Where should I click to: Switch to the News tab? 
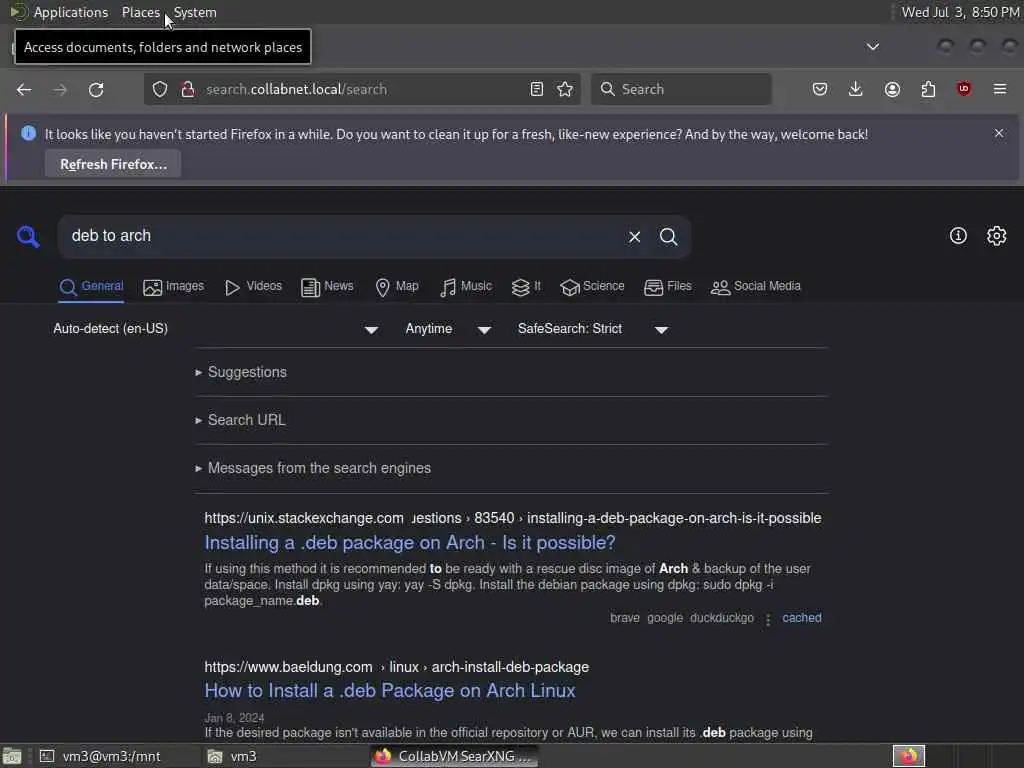click(x=327, y=287)
